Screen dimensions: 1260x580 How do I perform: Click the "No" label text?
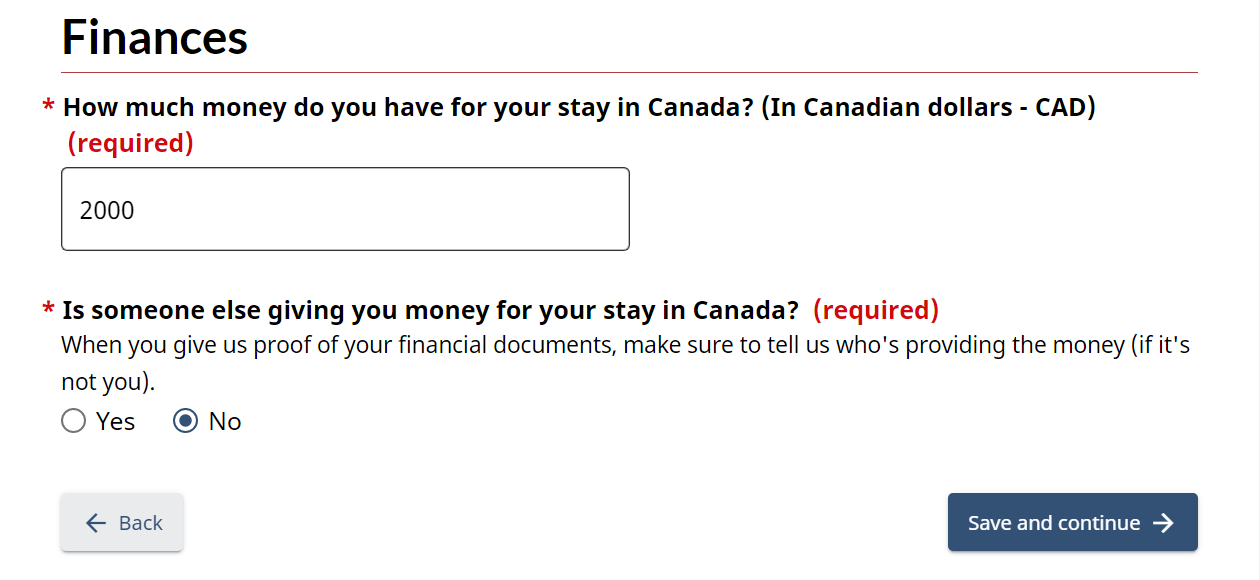(x=225, y=422)
